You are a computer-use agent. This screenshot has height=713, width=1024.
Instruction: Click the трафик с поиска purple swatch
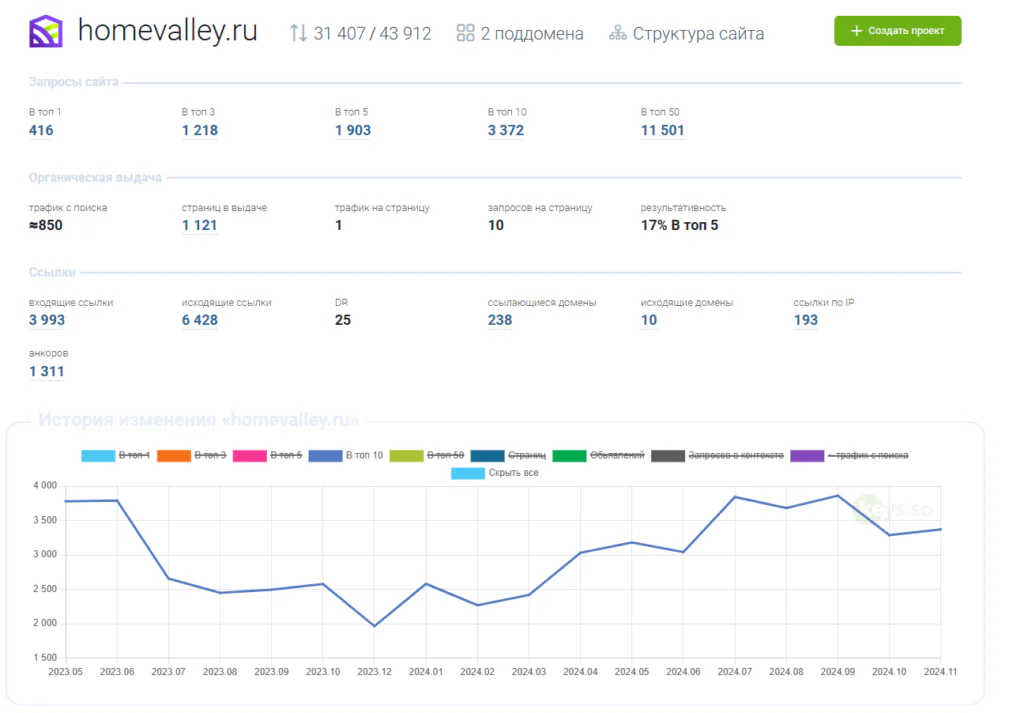point(807,455)
